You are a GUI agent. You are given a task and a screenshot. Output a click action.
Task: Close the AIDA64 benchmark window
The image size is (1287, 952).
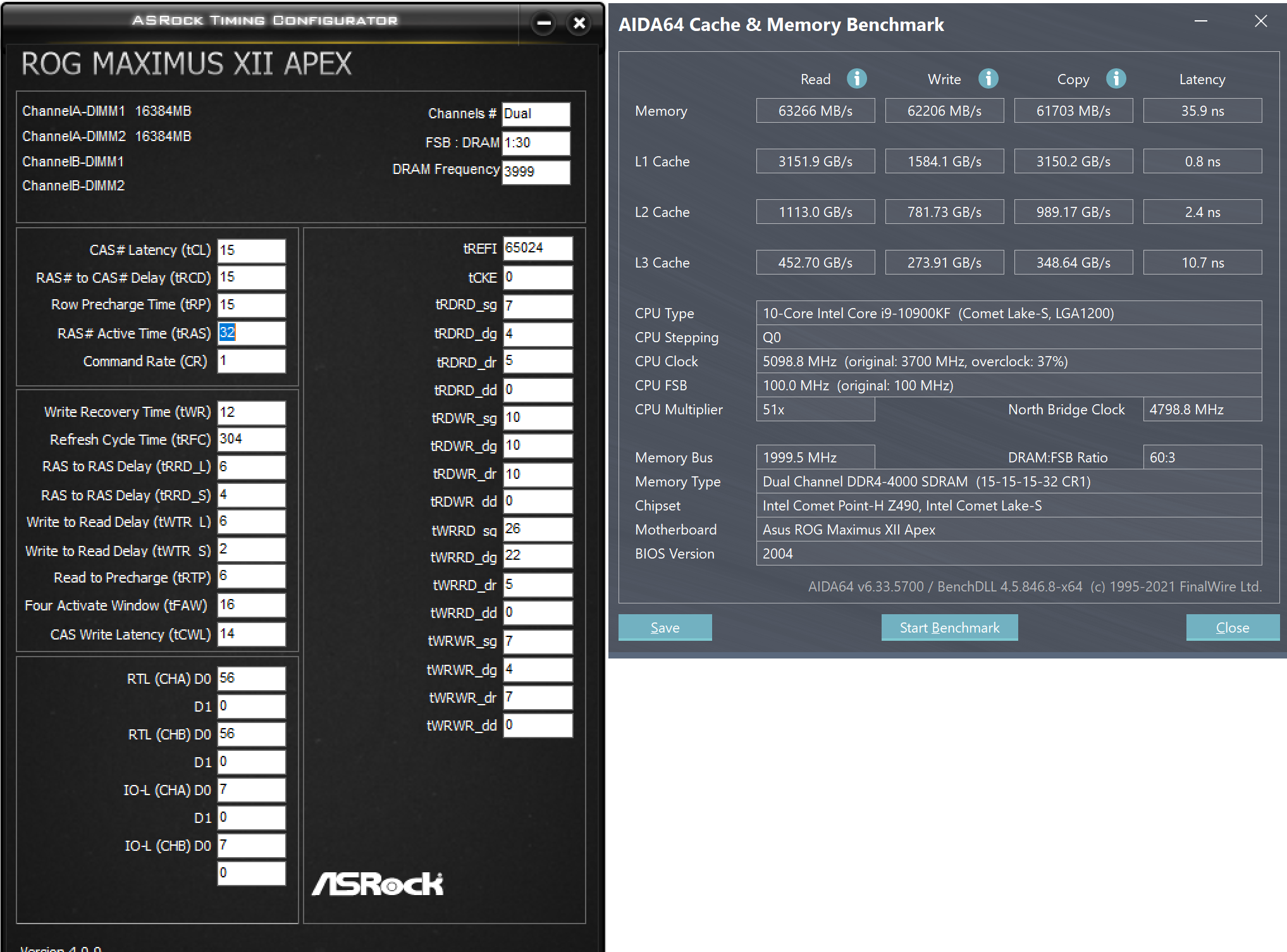(x=1260, y=22)
